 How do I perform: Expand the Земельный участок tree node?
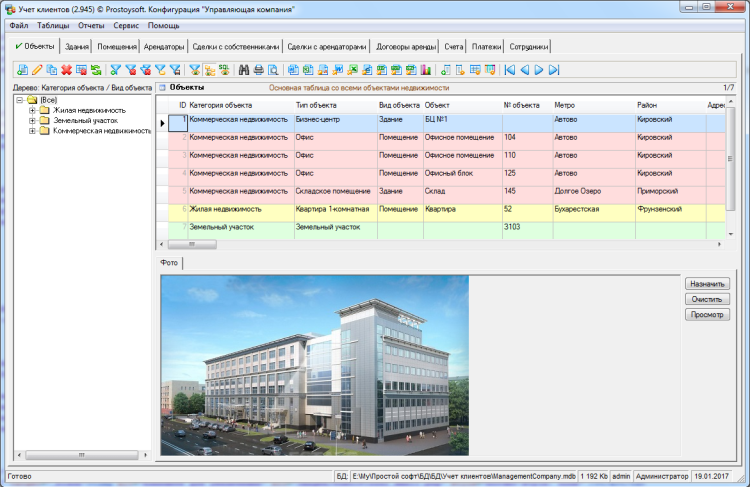coord(32,120)
